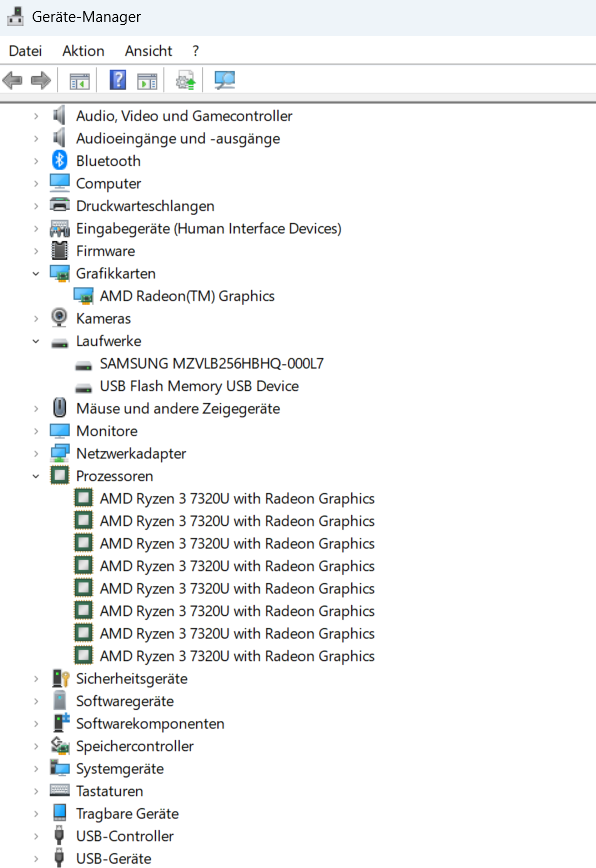Open the Ansicht menu

pyautogui.click(x=148, y=51)
